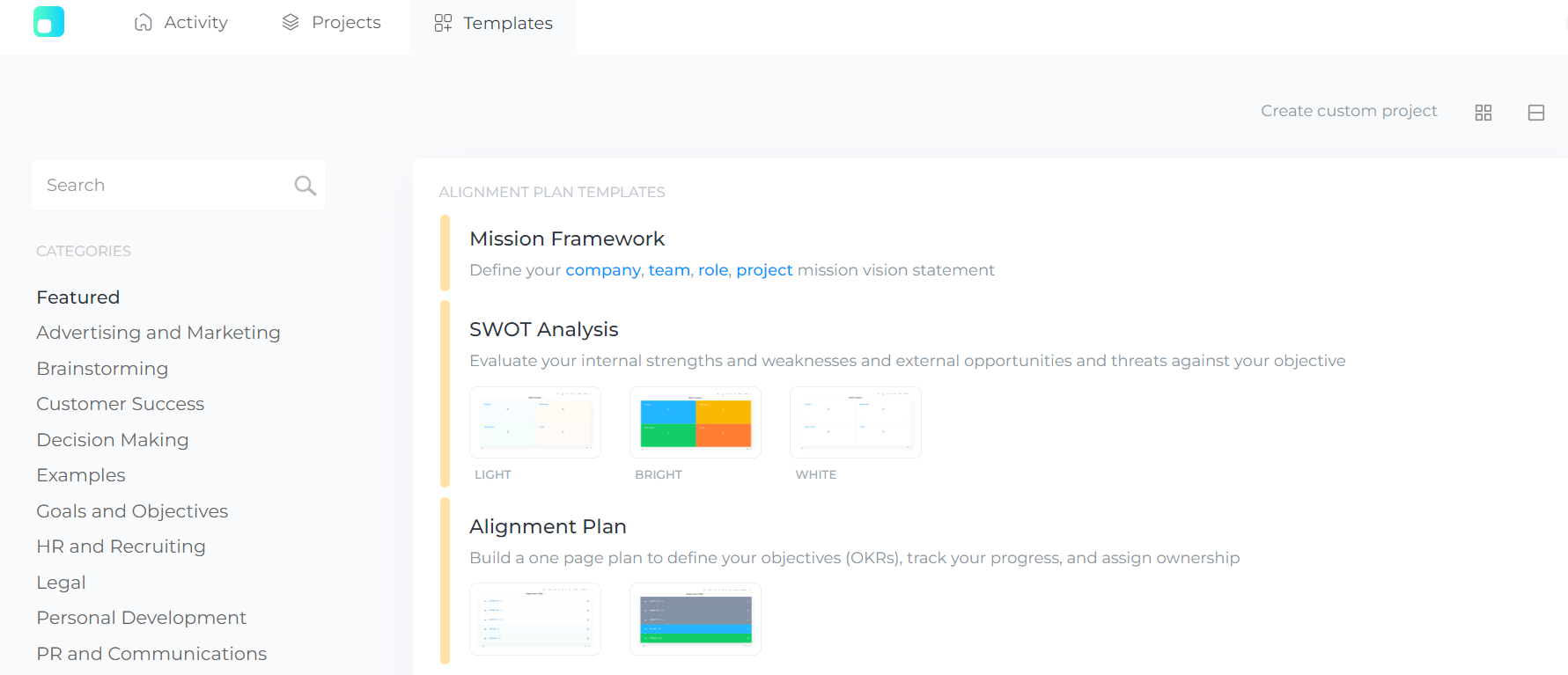Select the Goals and Objectives category
The width and height of the screenshot is (1568, 675).
coord(132,511)
